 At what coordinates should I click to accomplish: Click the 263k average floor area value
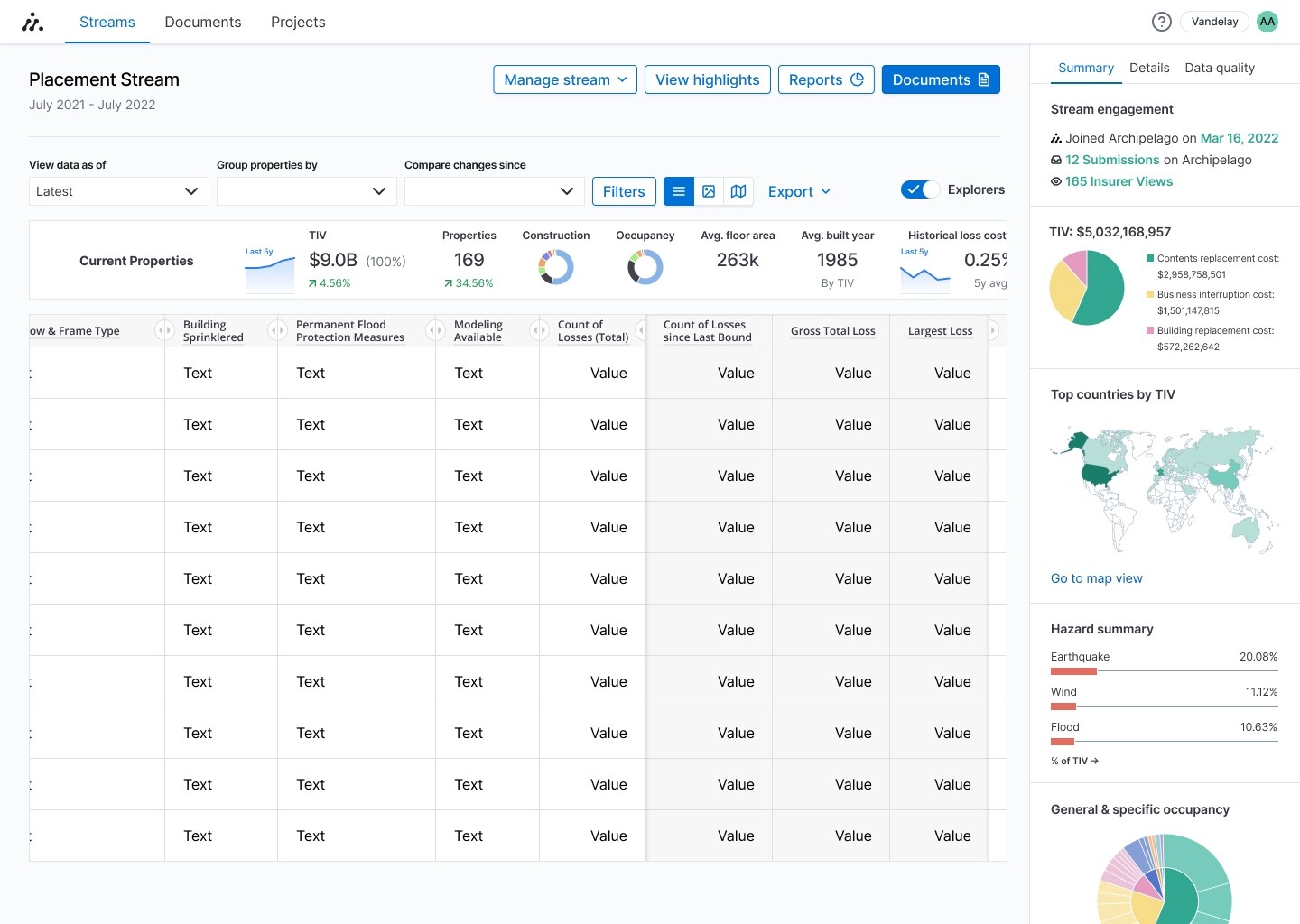point(738,260)
